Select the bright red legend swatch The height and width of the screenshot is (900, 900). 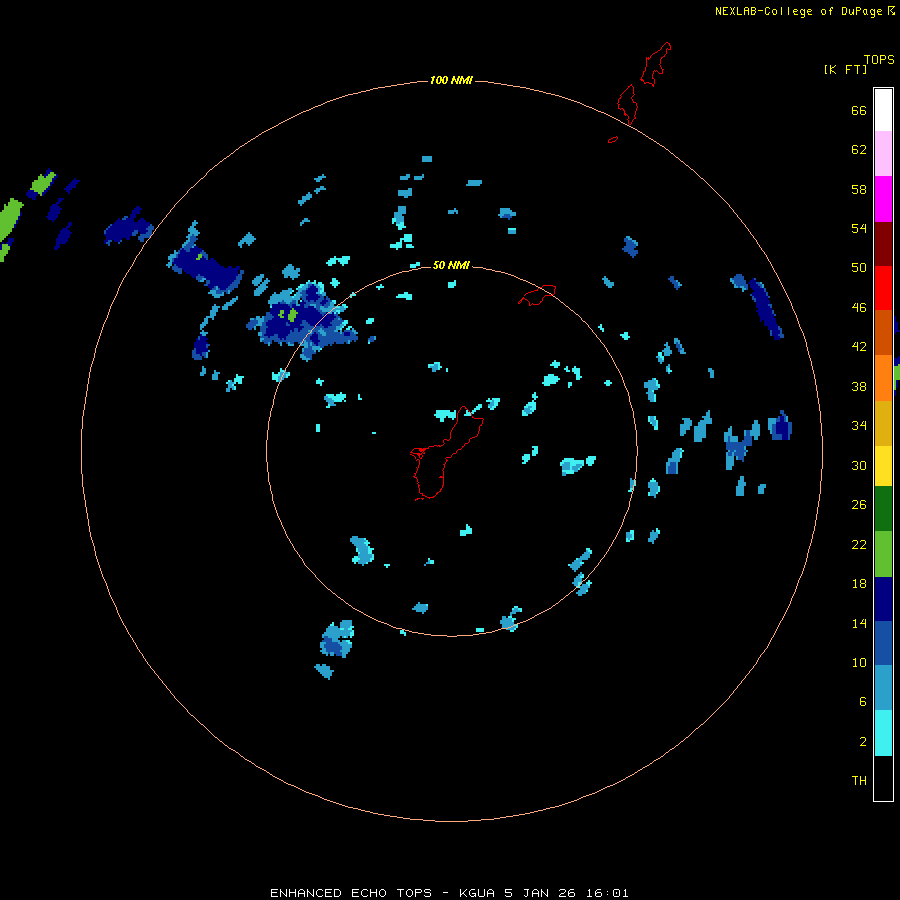pos(883,288)
